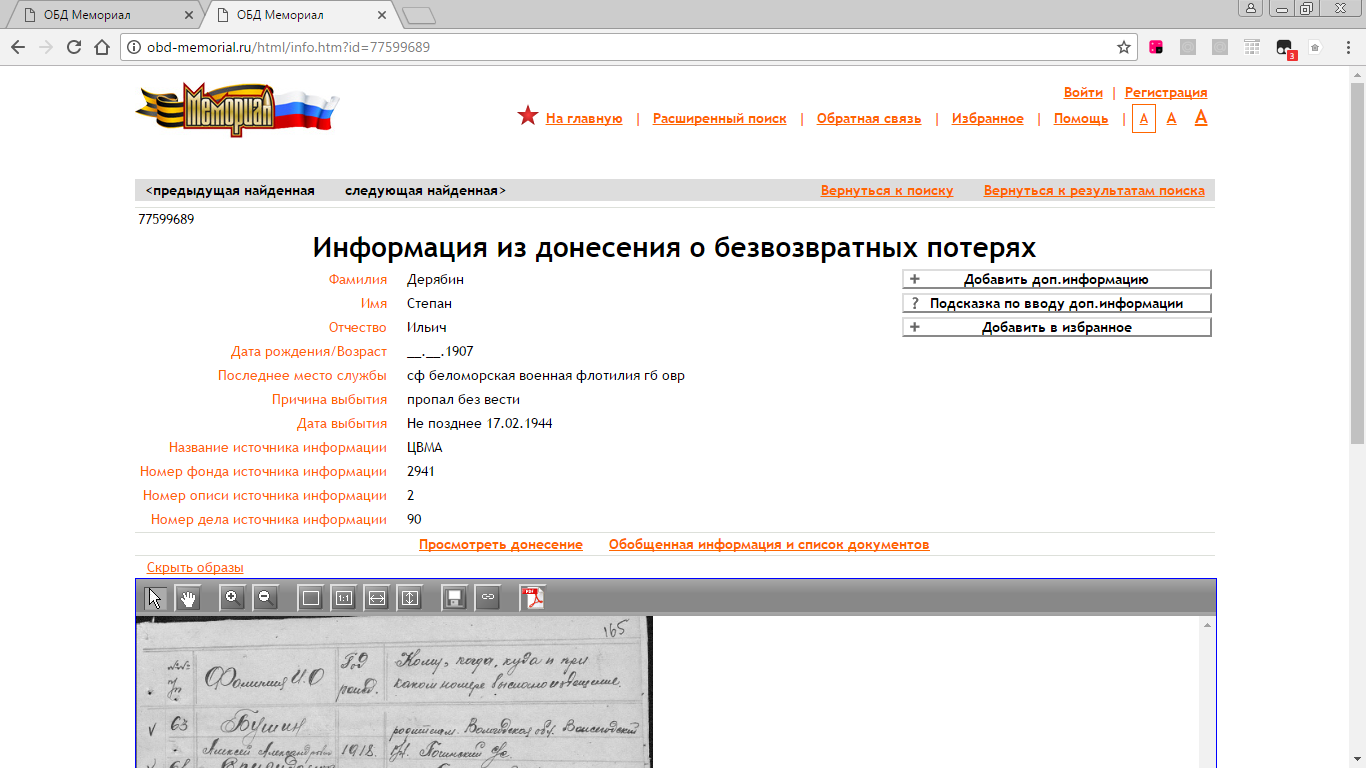Screen dimensions: 1366x768
Task: Open На главную link
Action: (584, 119)
